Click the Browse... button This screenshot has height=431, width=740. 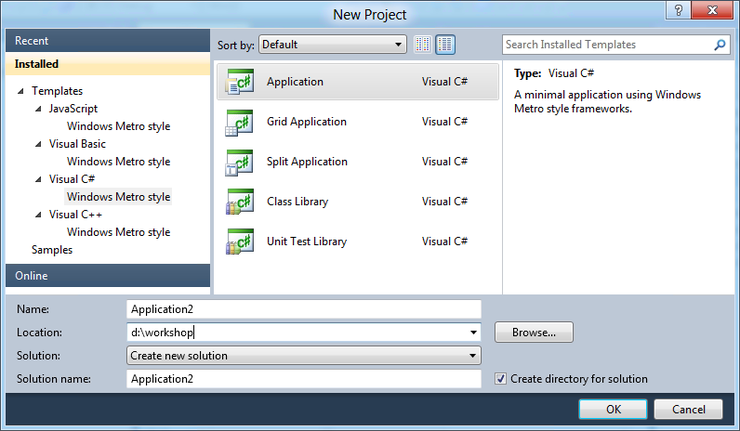coord(534,332)
